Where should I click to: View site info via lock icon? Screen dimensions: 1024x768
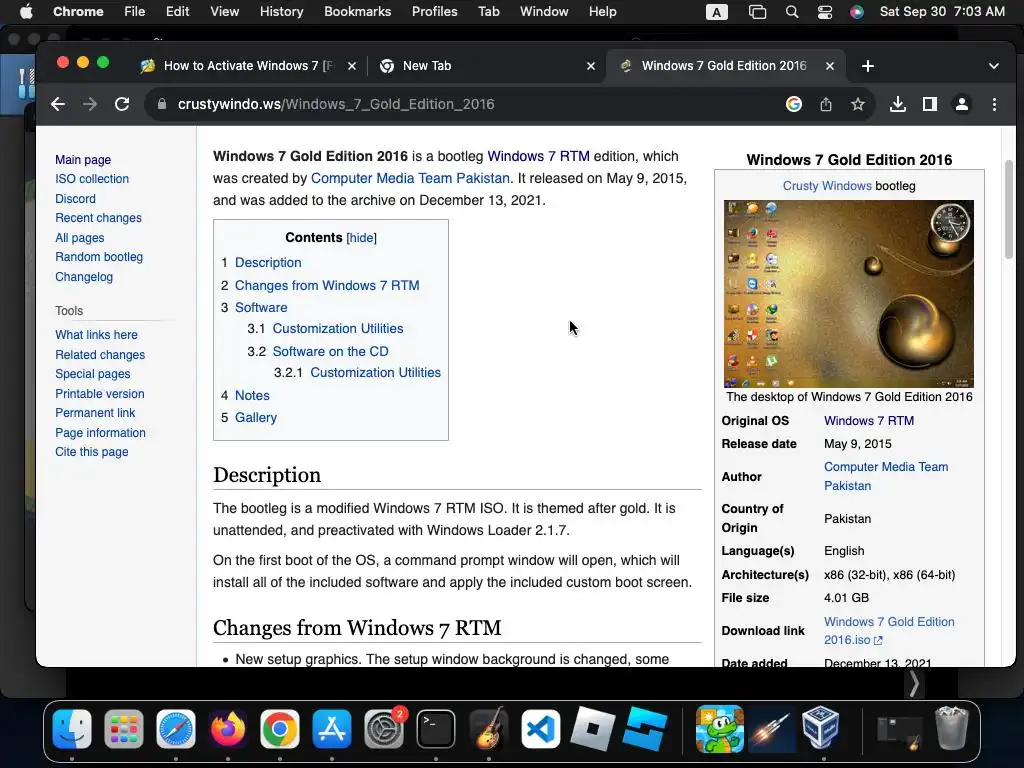click(162, 104)
